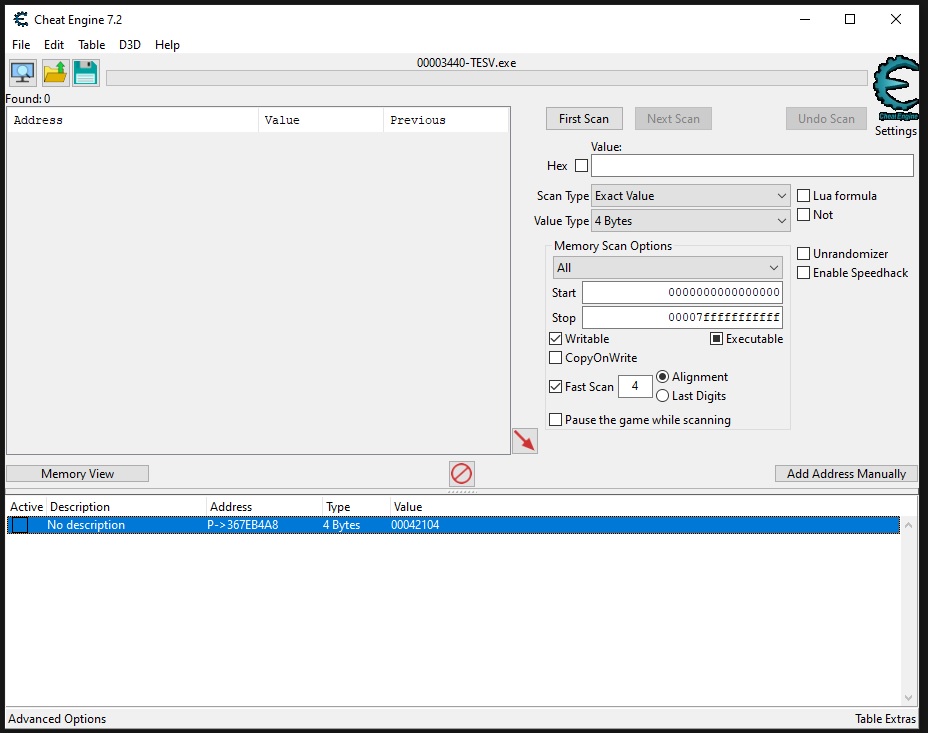Screen dimensions: 928x733
Task: Maximize the Cheat Engine window
Action: [x=850, y=20]
